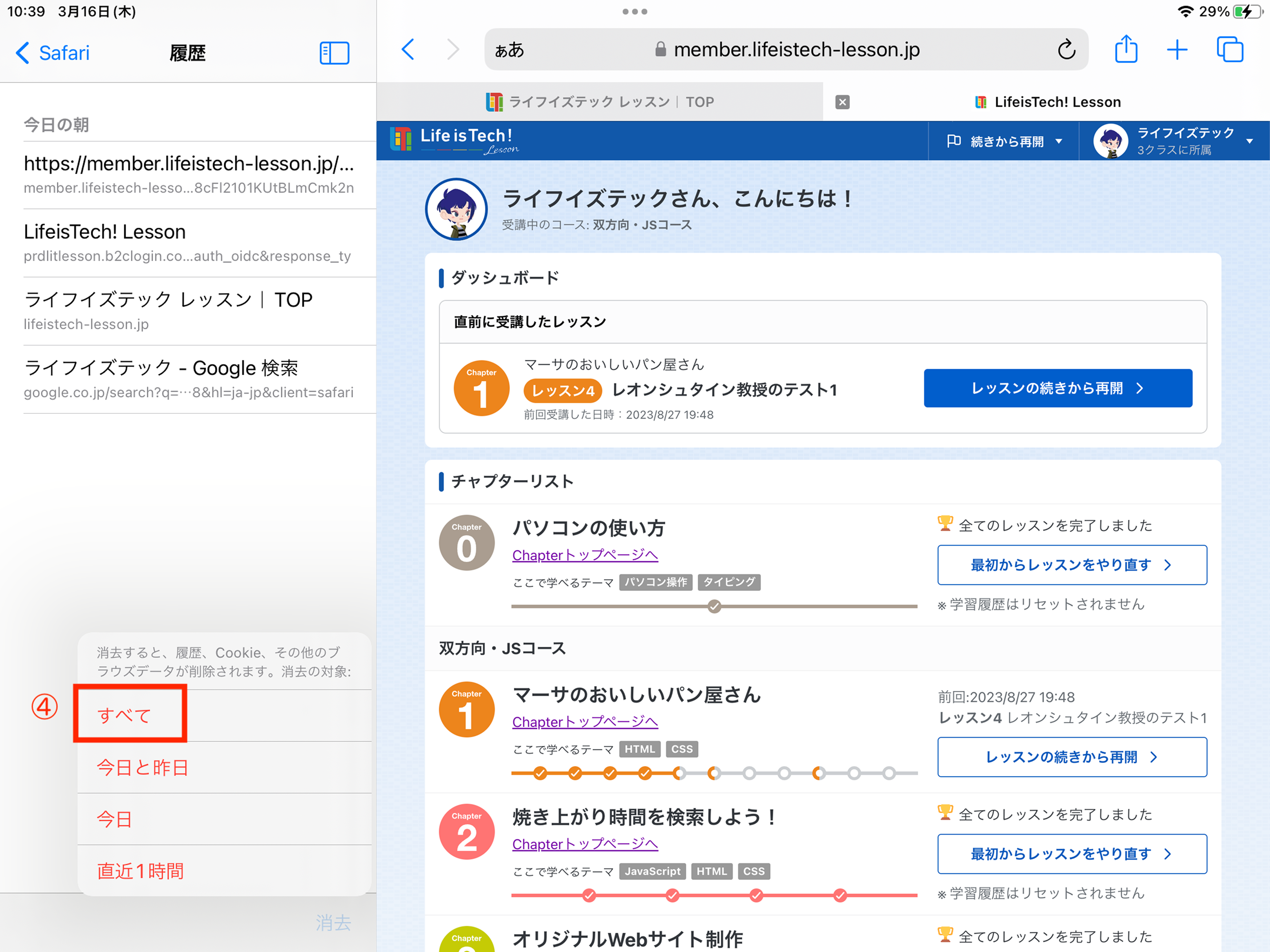This screenshot has width=1270, height=952.
Task: Choose 今日と昨日 clear option
Action: coord(224,767)
